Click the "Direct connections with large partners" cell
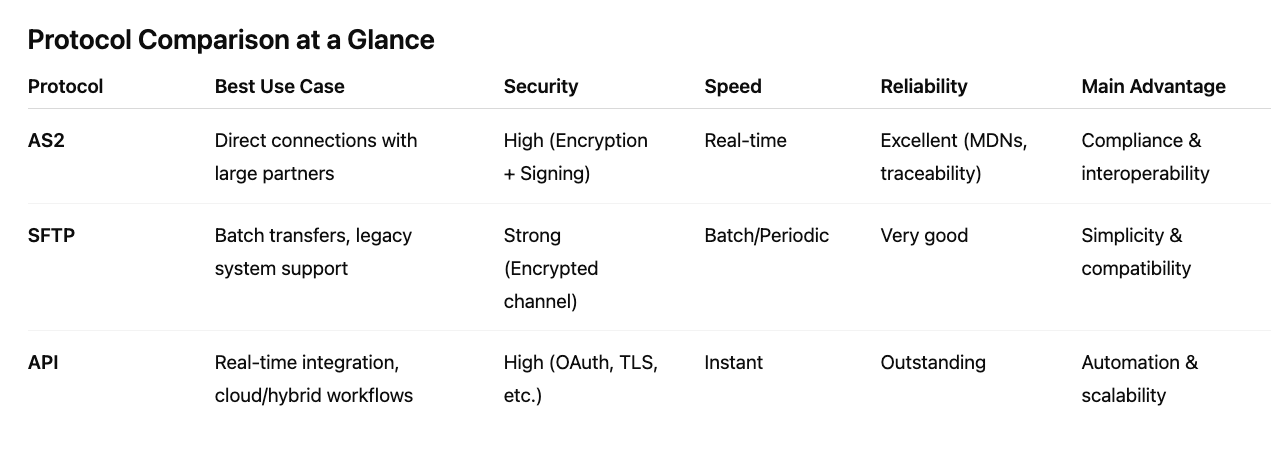Image resolution: width=1286 pixels, height=457 pixels. pos(315,157)
